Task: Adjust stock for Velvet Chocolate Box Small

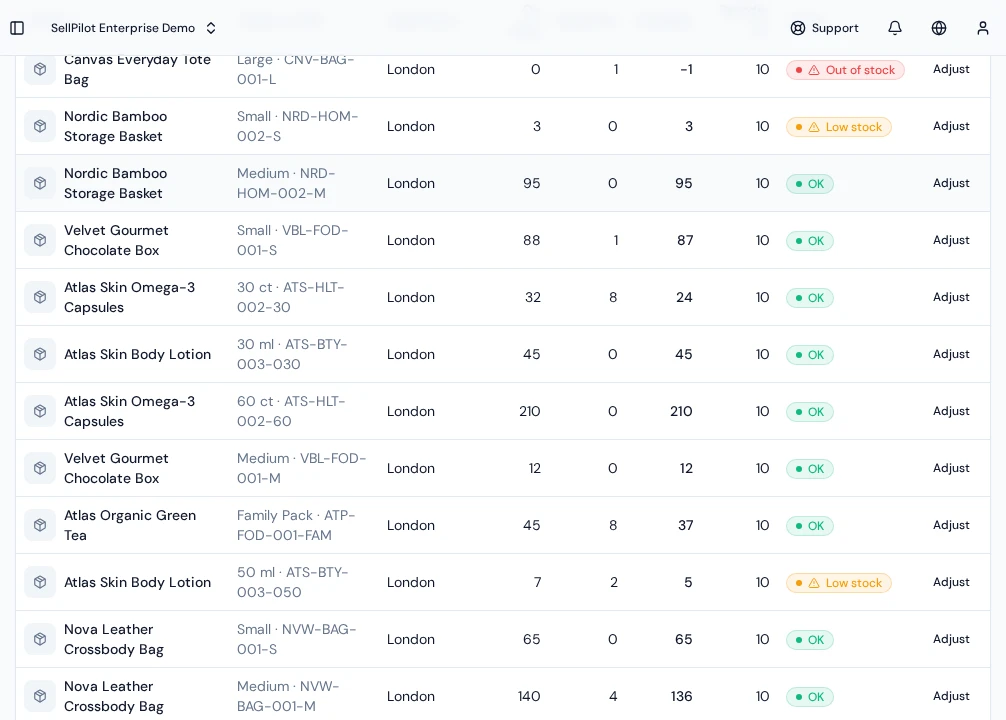Action: [951, 240]
